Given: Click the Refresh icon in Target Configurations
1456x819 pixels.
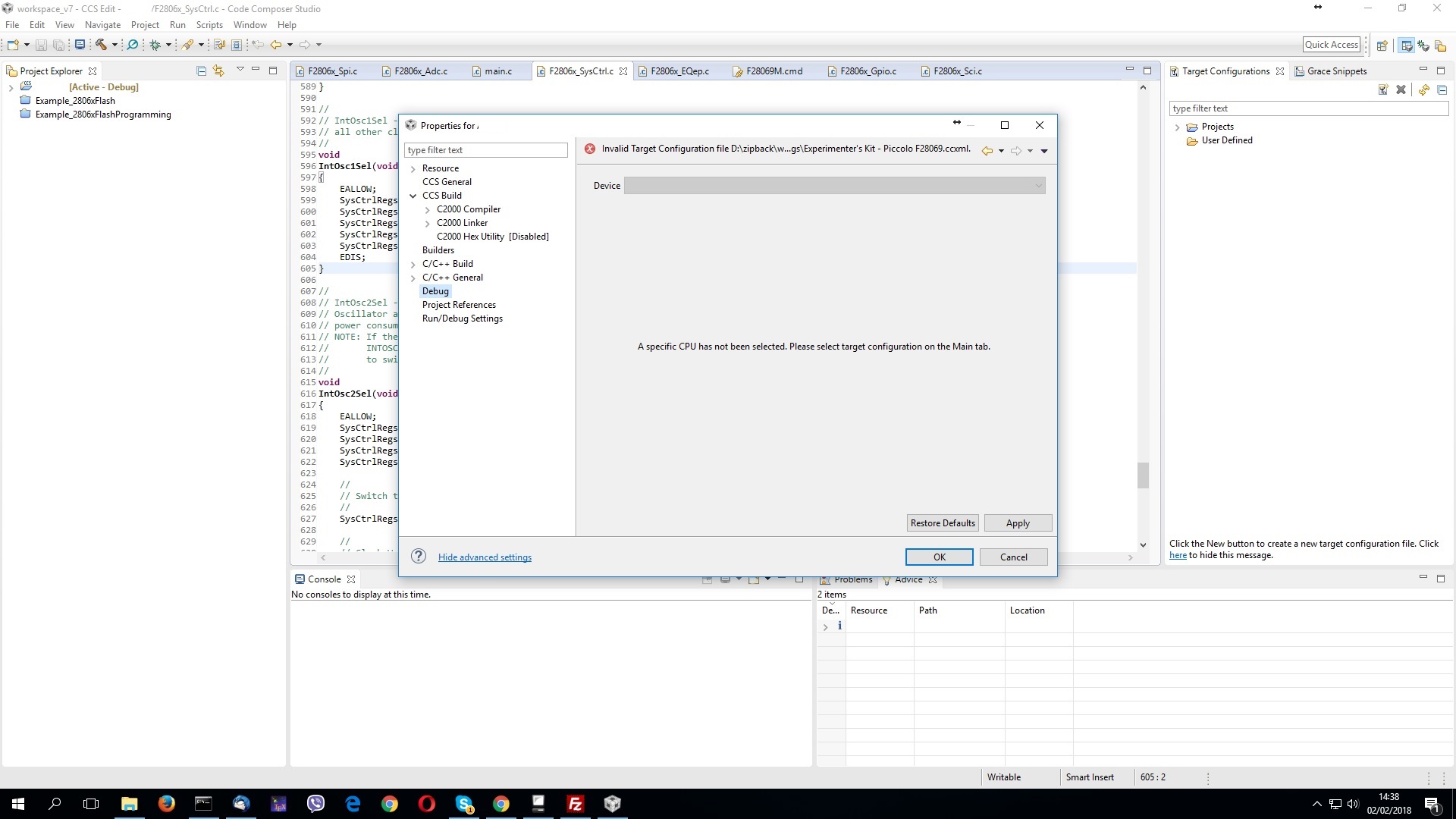Looking at the screenshot, I should [1424, 89].
